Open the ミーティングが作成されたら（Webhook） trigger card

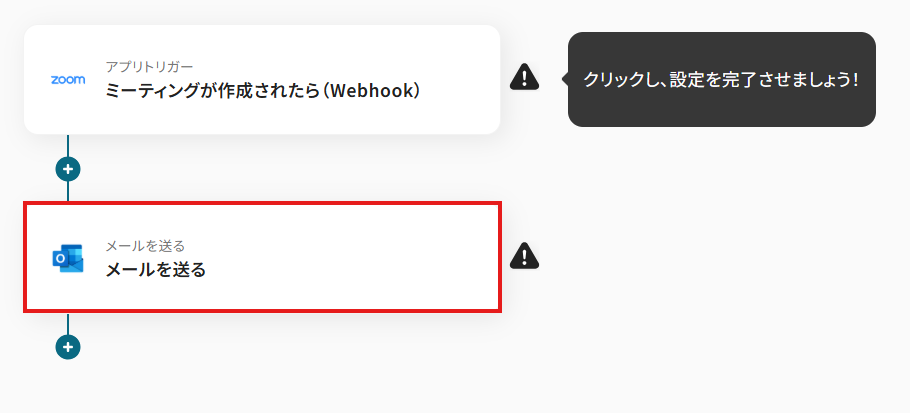pyautogui.click(x=262, y=79)
